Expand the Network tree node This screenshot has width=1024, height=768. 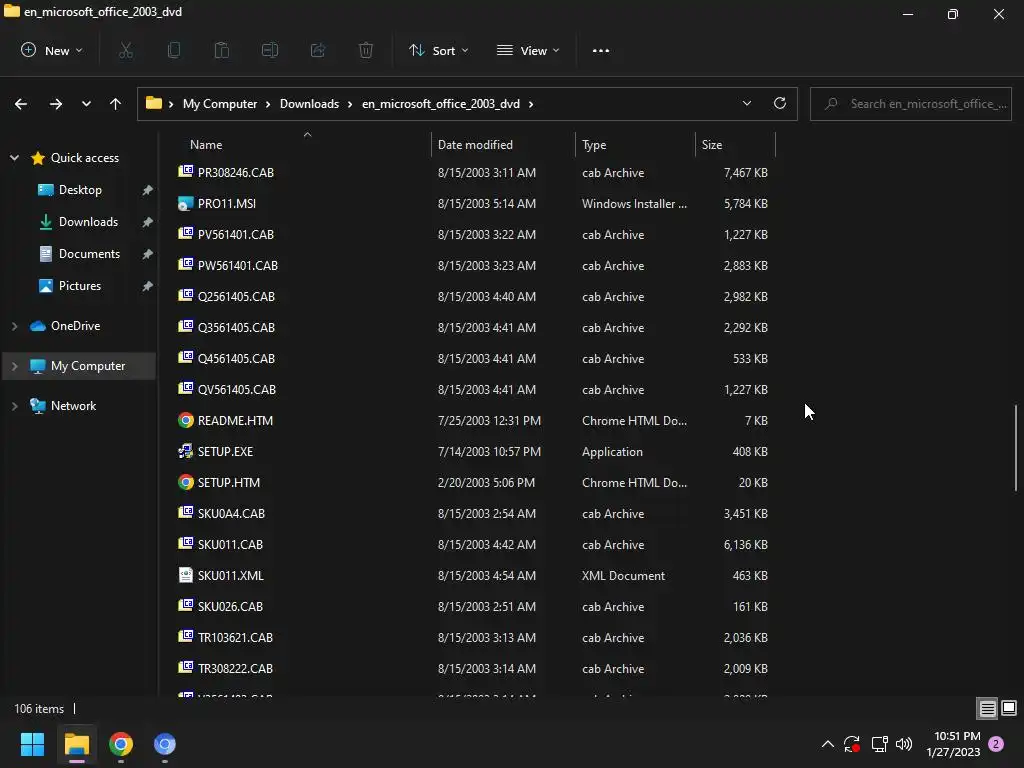click(14, 406)
